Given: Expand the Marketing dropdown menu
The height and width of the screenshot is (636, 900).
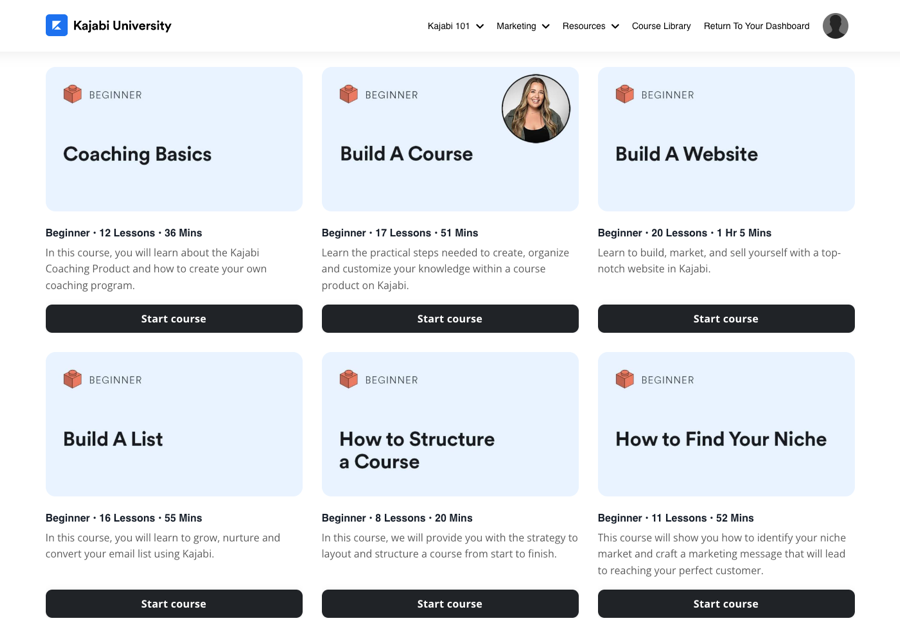Looking at the screenshot, I should click(x=522, y=26).
